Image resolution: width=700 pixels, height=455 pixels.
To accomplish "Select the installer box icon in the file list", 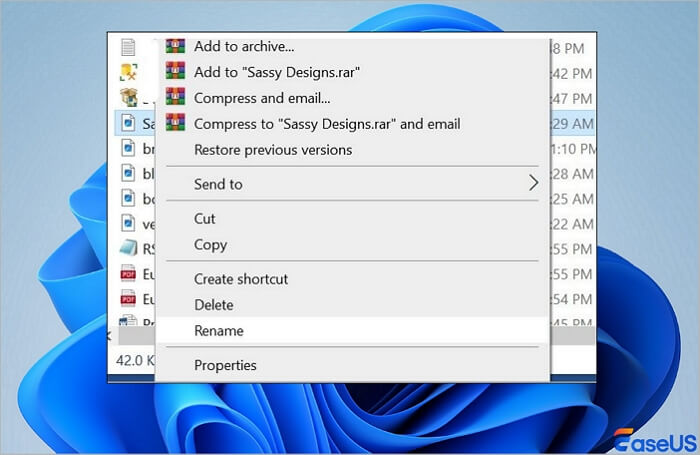I will [x=129, y=97].
